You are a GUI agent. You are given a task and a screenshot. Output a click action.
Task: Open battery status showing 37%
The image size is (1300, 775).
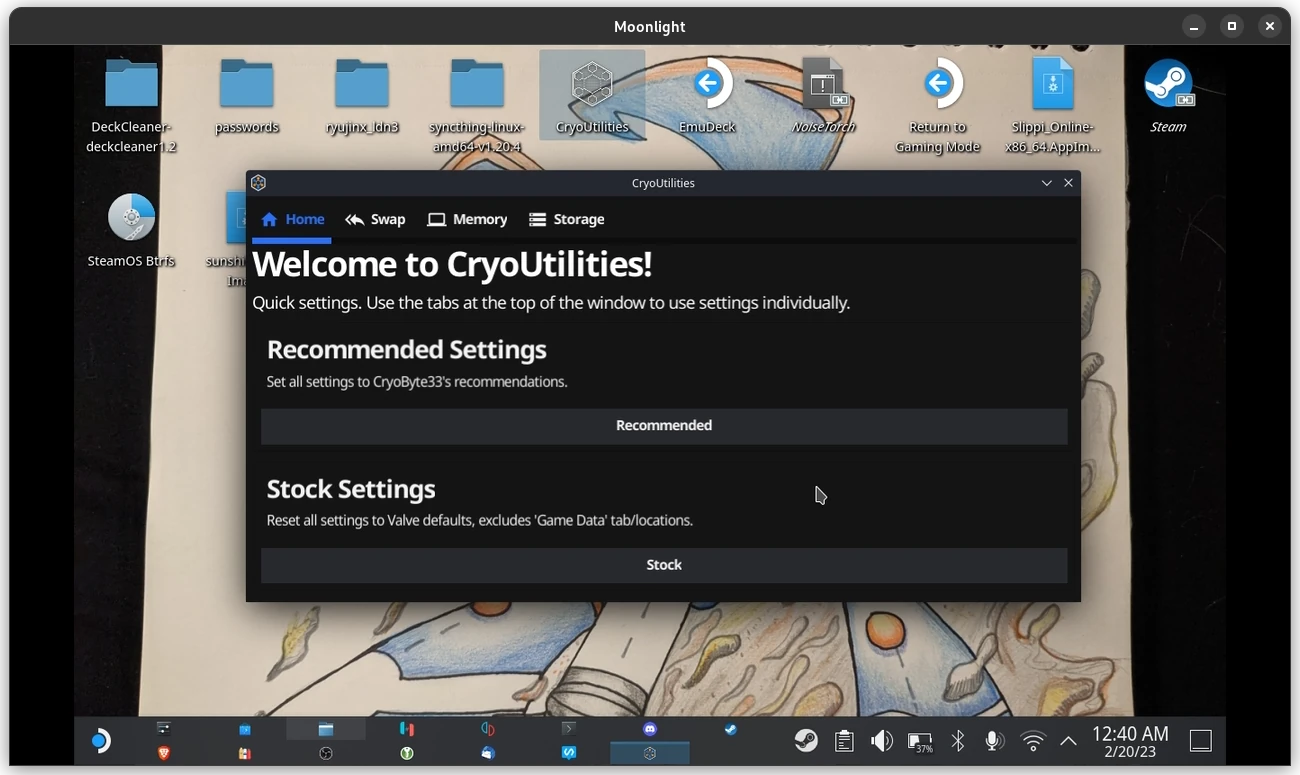pyautogui.click(x=920, y=742)
